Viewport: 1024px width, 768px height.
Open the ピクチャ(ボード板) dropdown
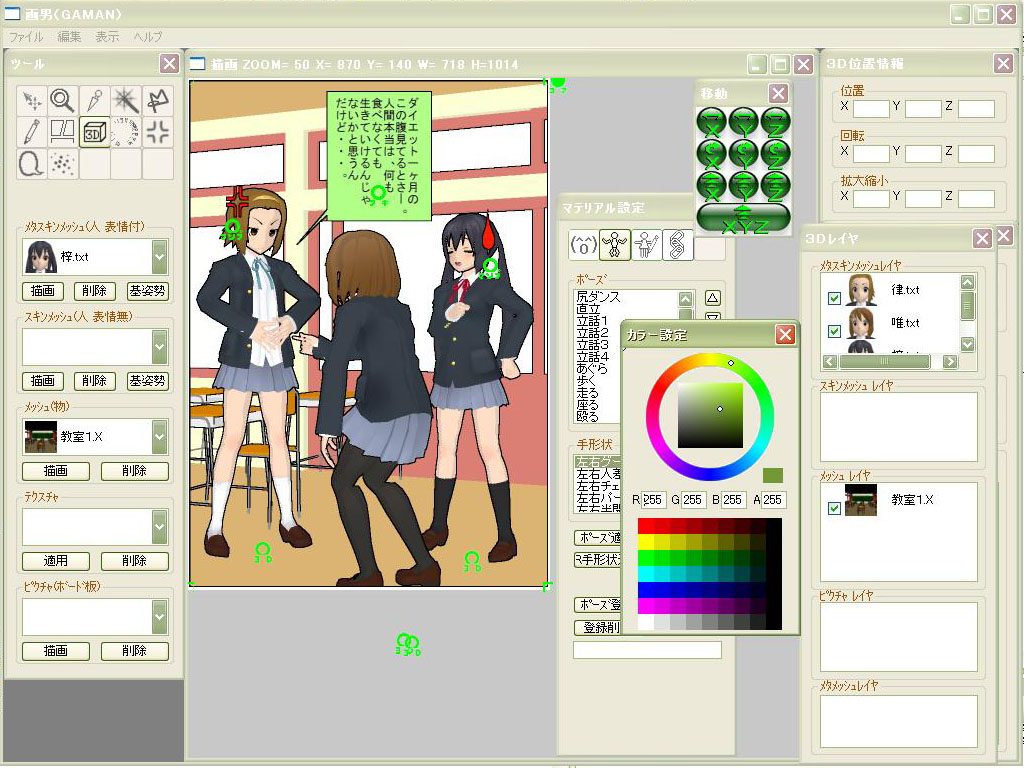click(160, 616)
